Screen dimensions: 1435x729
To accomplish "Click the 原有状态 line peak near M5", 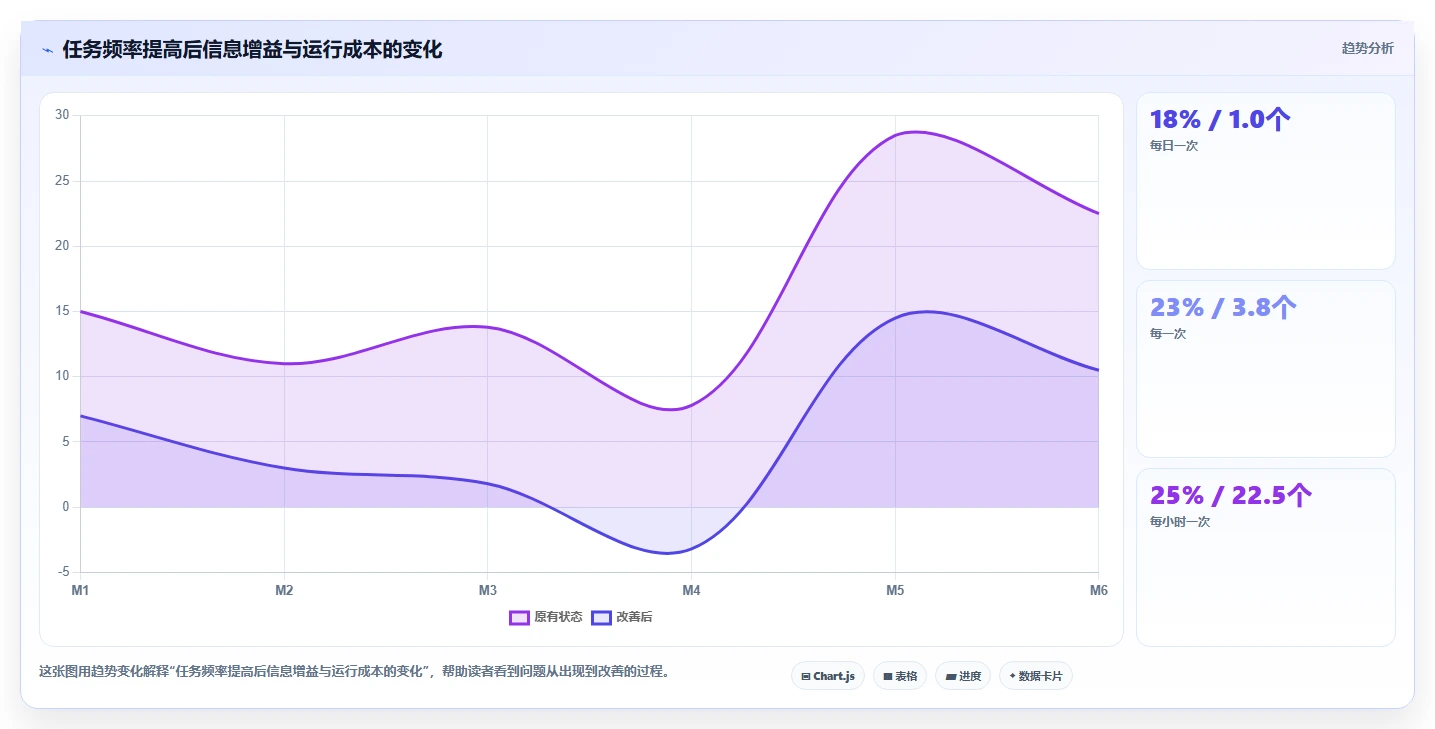I will click(x=915, y=132).
